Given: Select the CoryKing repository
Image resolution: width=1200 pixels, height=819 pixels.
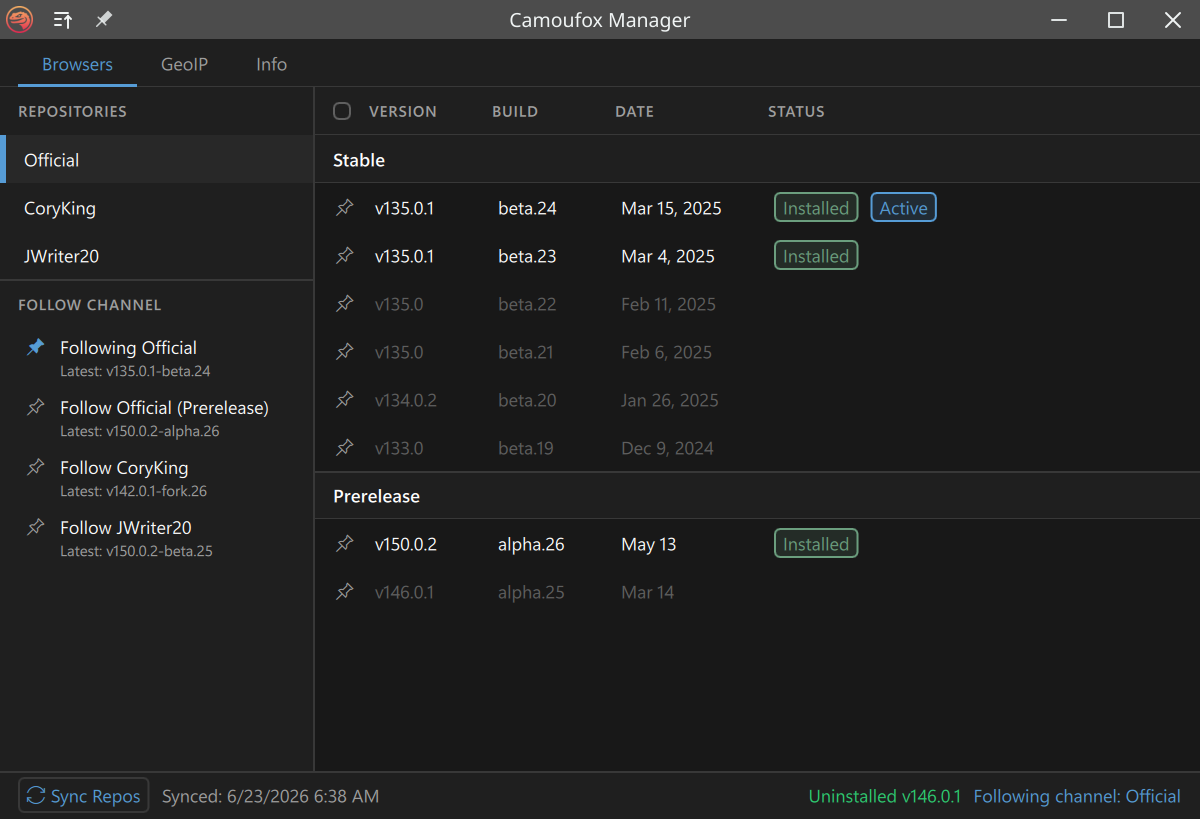Looking at the screenshot, I should [157, 208].
